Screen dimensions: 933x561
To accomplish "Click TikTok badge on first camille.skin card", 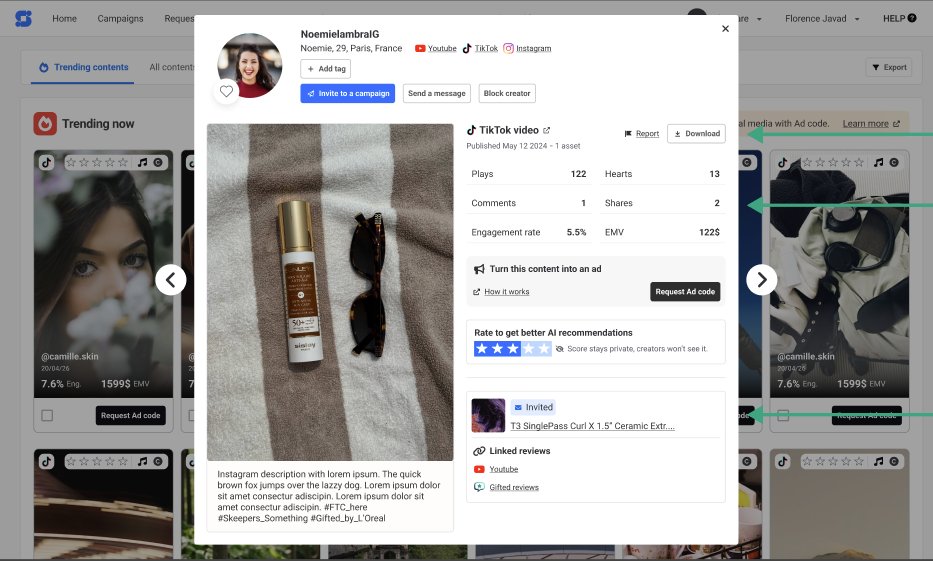I will [46, 162].
